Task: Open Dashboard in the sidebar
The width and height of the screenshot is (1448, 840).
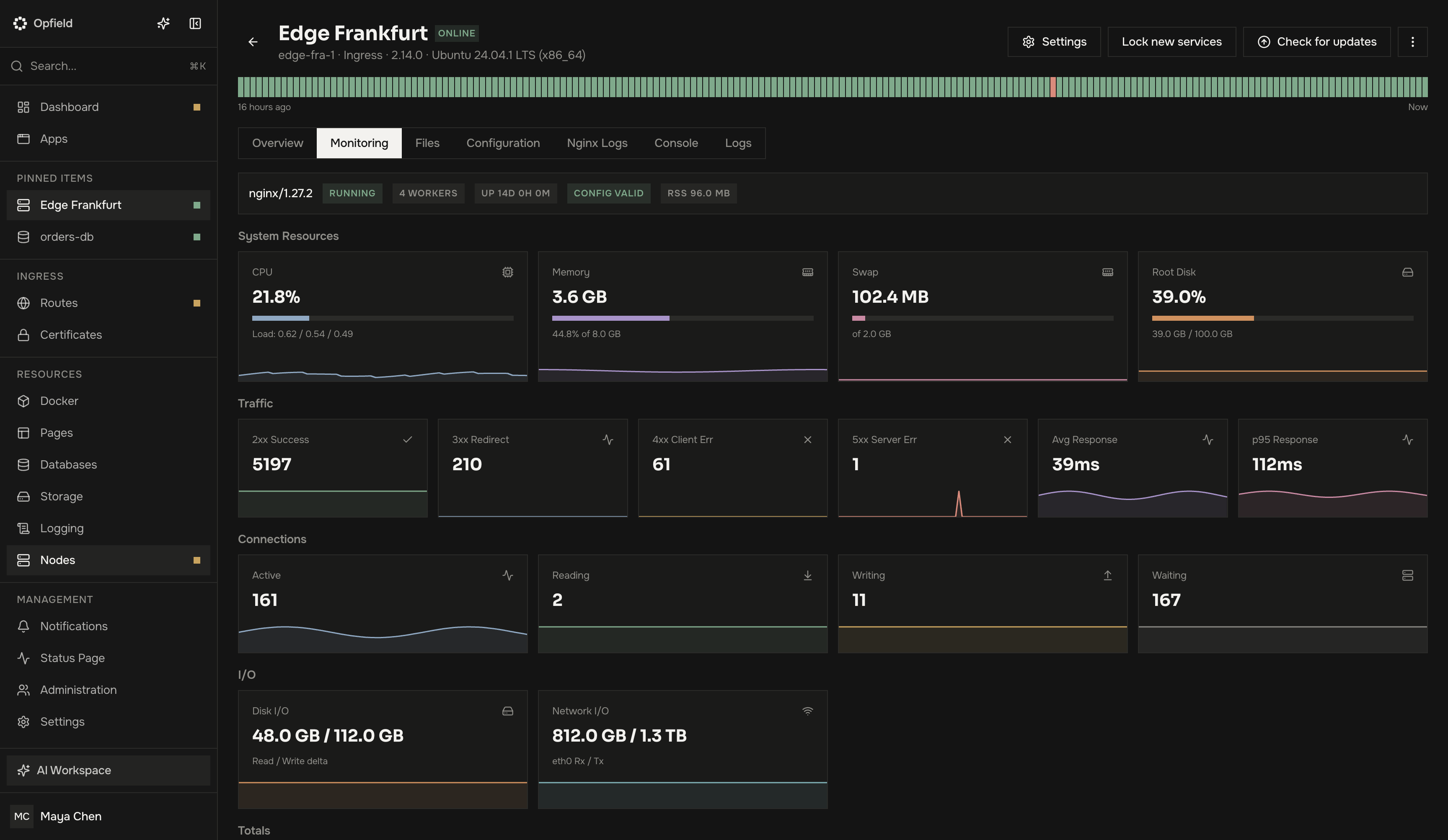Action: tap(108, 107)
